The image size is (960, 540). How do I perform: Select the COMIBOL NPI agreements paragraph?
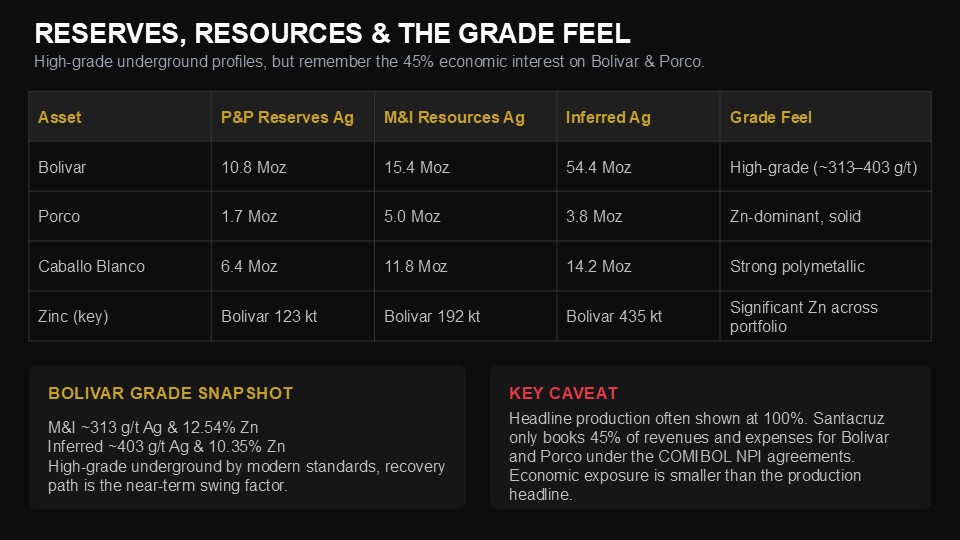[x=698, y=456]
